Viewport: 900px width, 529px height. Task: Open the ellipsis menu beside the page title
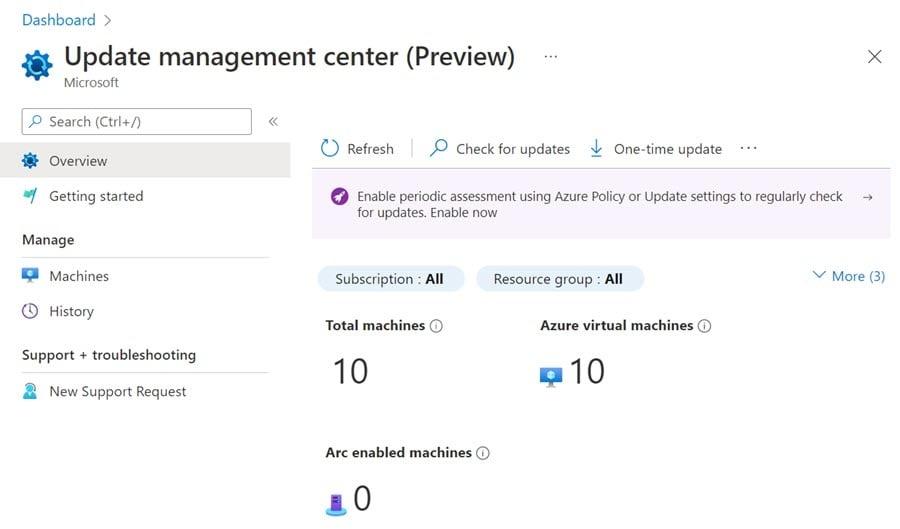pos(550,57)
